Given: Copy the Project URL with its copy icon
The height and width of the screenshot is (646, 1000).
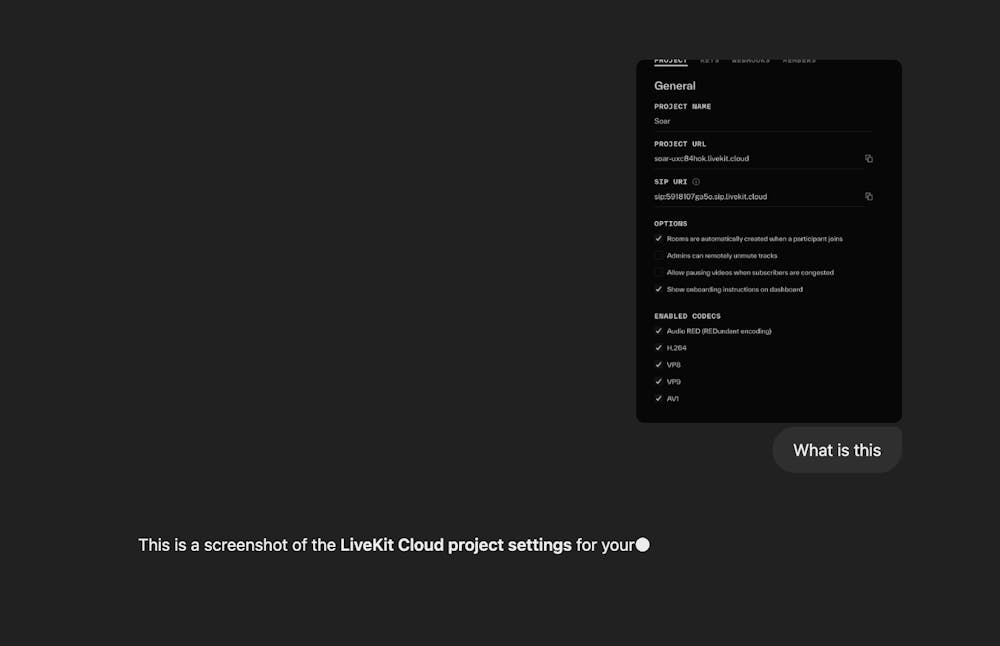Looking at the screenshot, I should coord(869,159).
